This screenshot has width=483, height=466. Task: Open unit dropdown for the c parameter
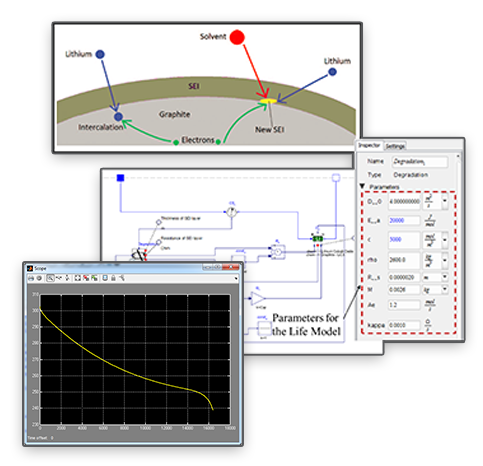pos(445,240)
